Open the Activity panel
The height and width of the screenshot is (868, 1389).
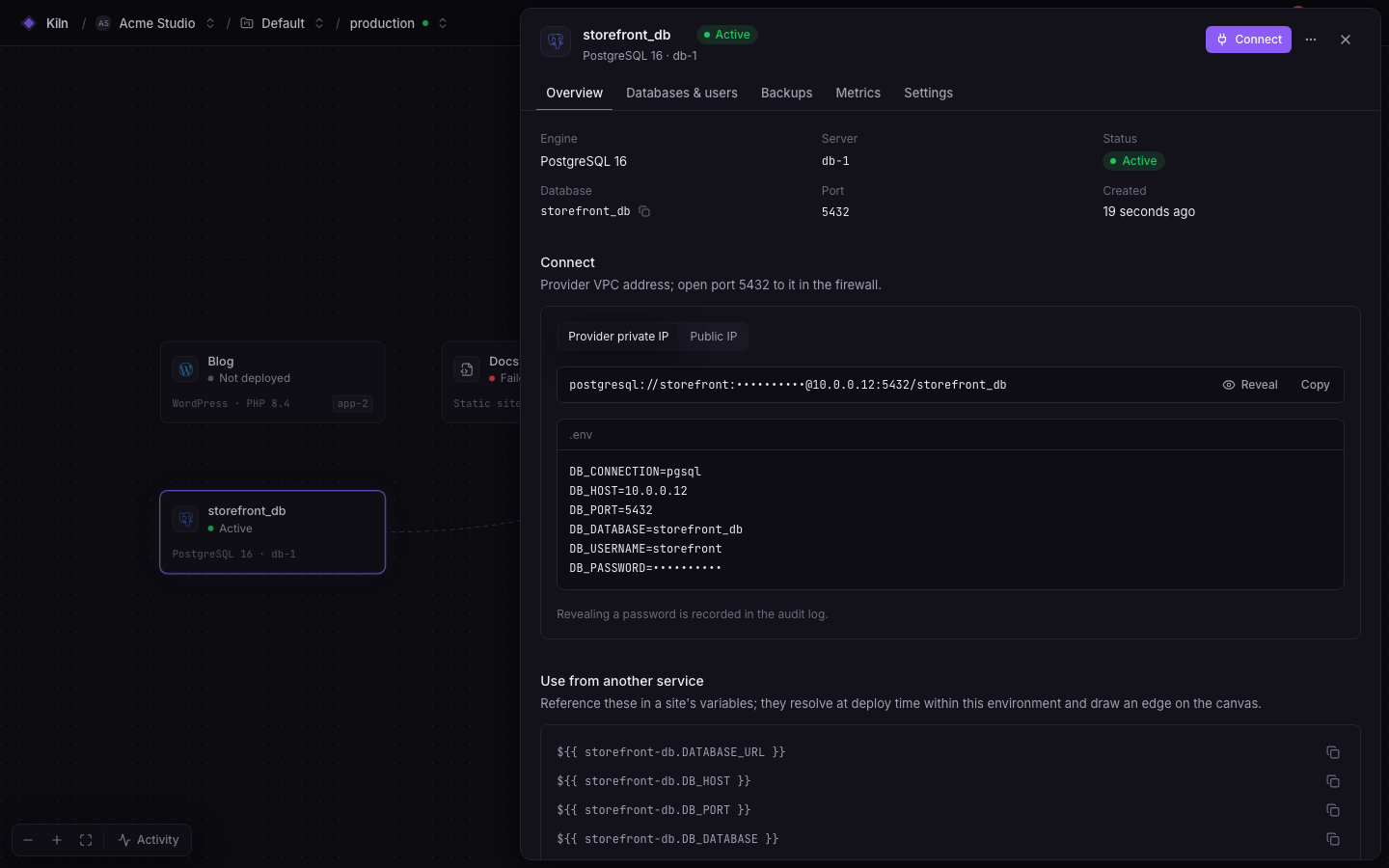pyautogui.click(x=149, y=840)
